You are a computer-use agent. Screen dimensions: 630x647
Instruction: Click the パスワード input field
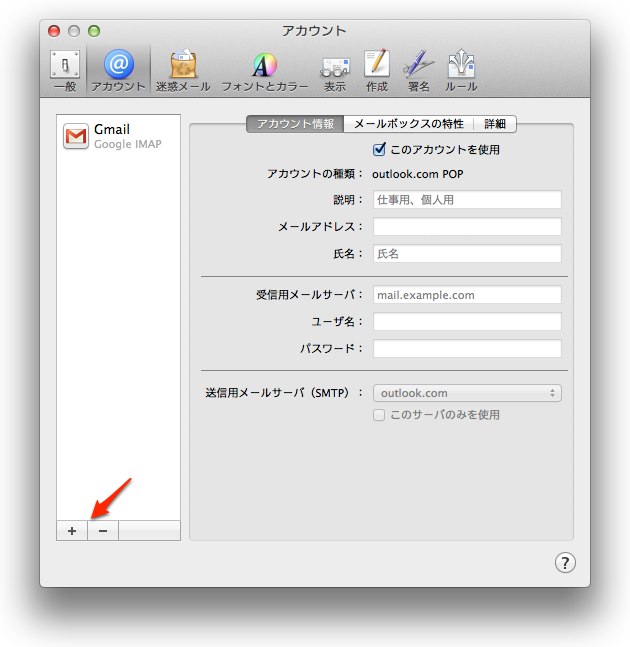click(467, 349)
